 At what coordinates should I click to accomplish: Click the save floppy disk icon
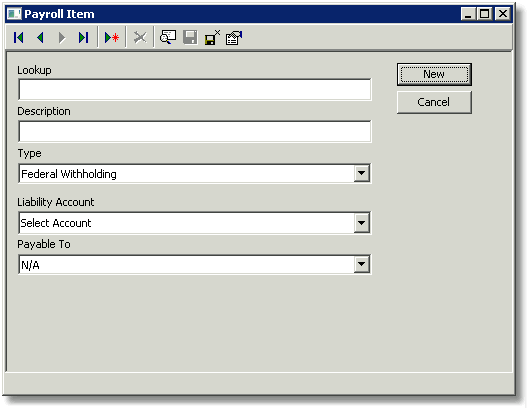click(190, 37)
